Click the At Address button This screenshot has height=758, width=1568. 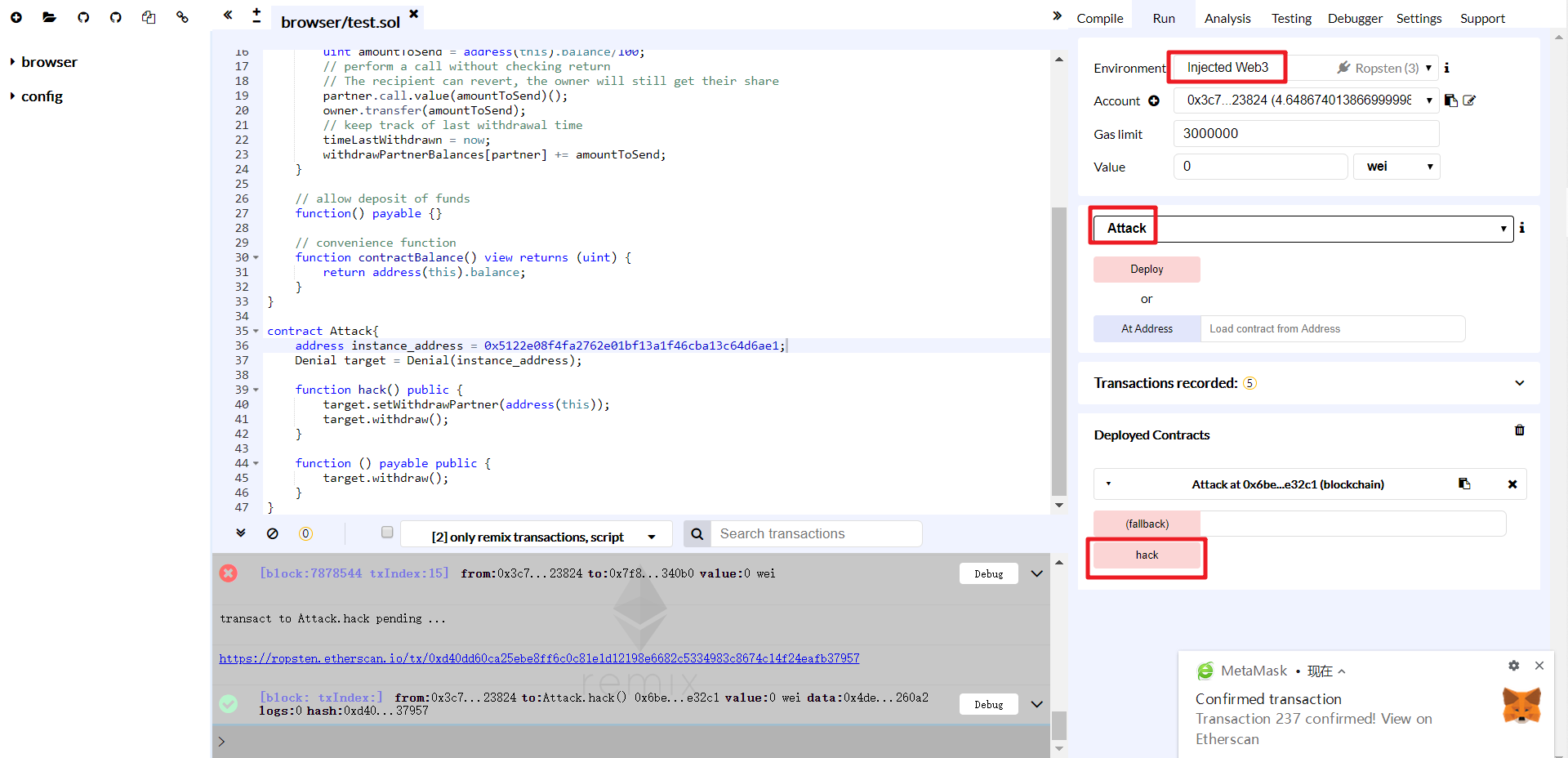(1147, 329)
